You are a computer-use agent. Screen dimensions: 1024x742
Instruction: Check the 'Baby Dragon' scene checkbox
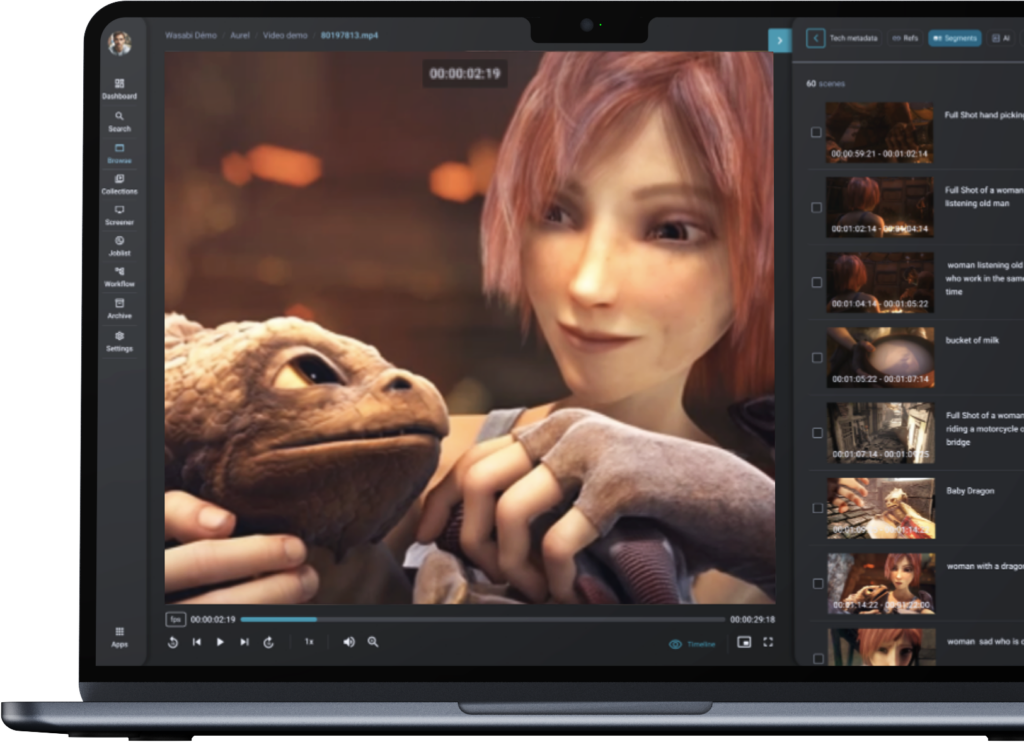(x=817, y=508)
